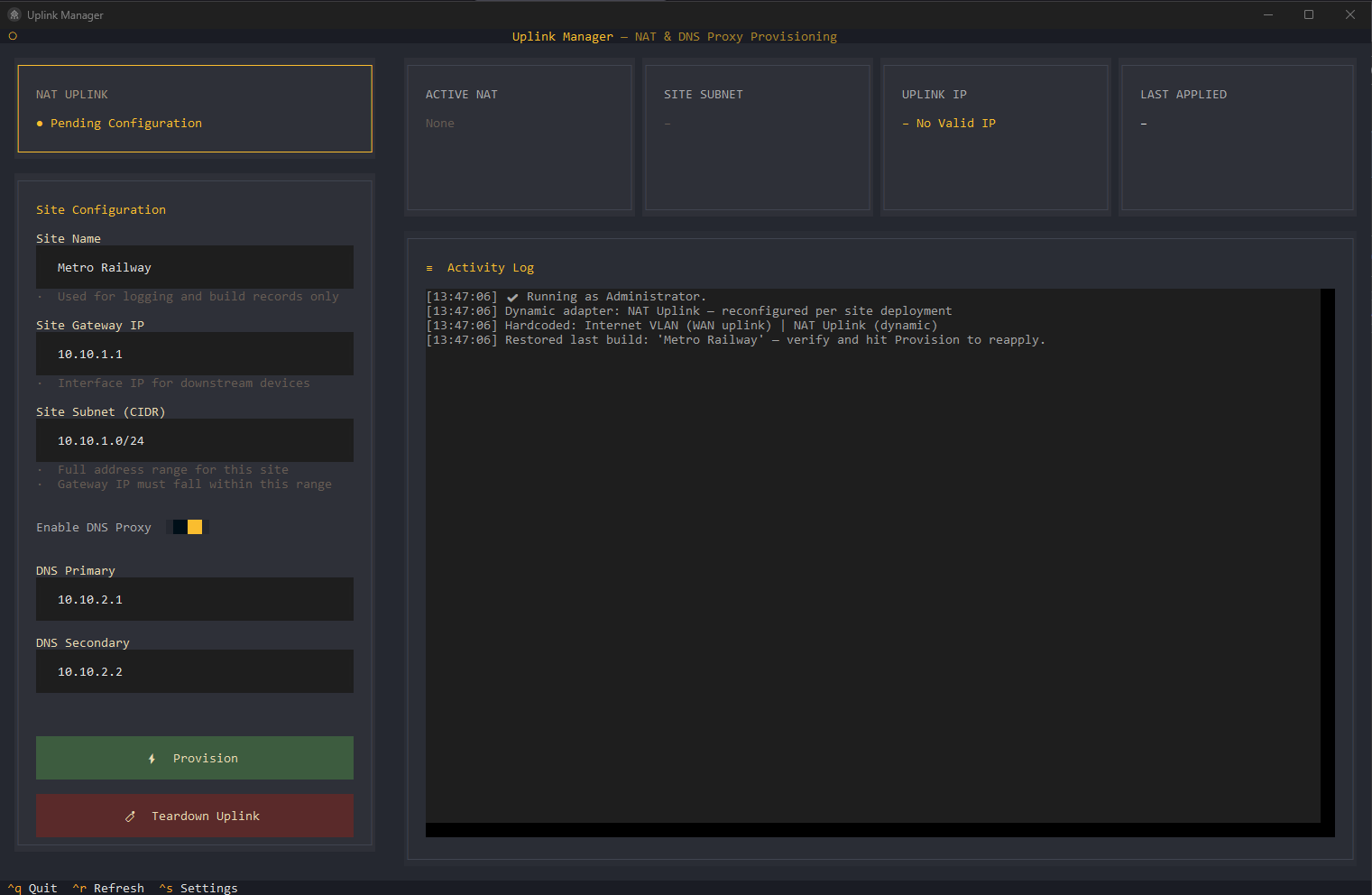Click the pencil icon on Teardown Uplink
This screenshot has height=895, width=1372.
pos(130,817)
